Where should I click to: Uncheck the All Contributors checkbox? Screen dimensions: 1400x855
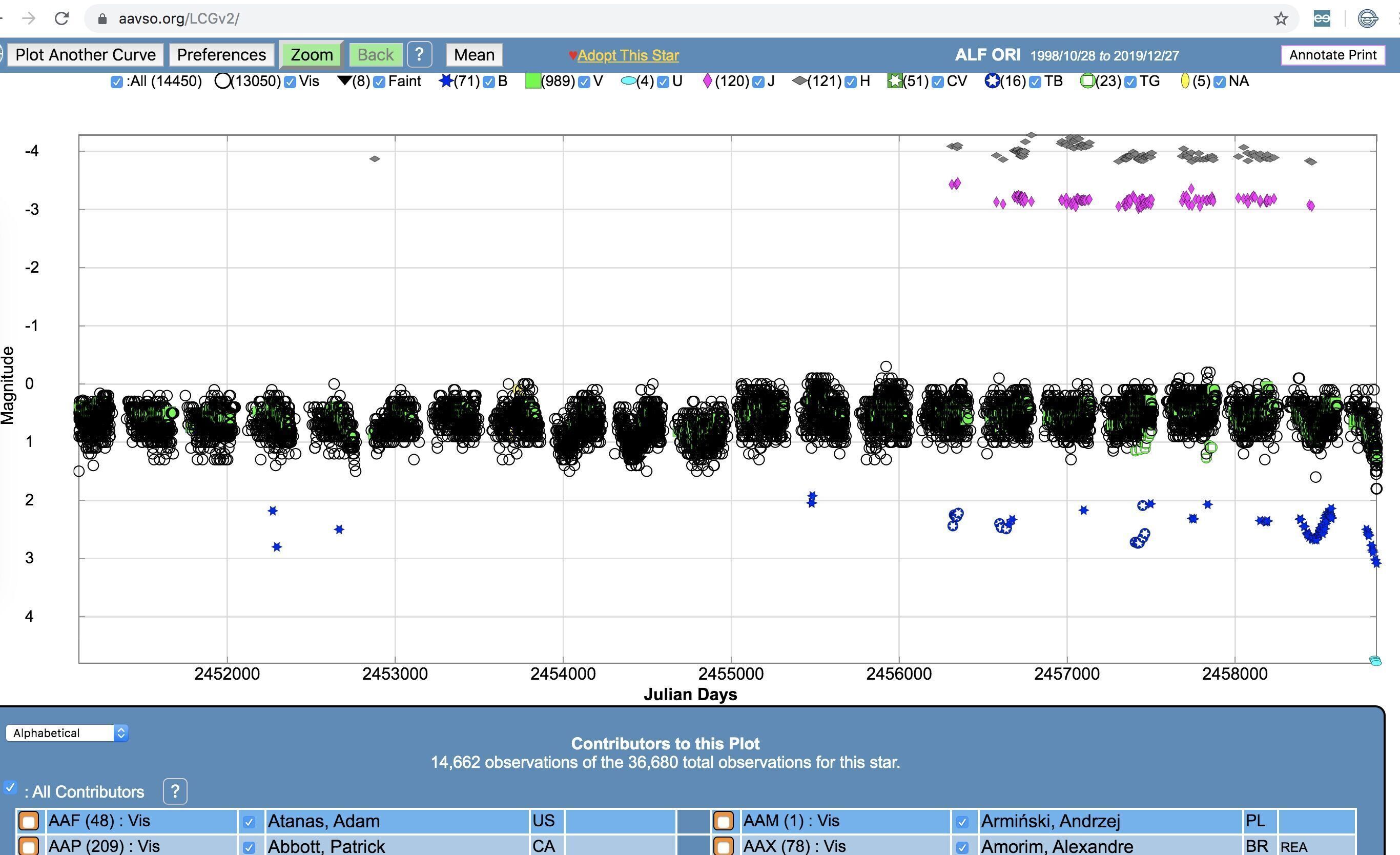(x=10, y=788)
